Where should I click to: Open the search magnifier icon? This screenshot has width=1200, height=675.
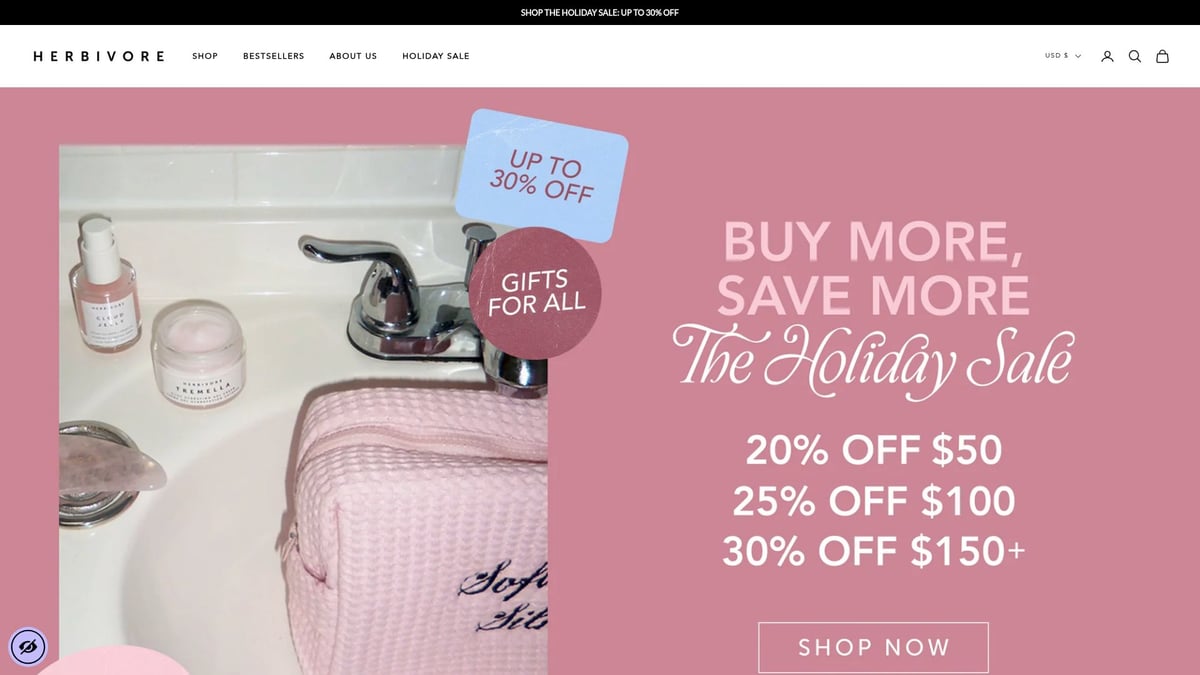click(1135, 56)
